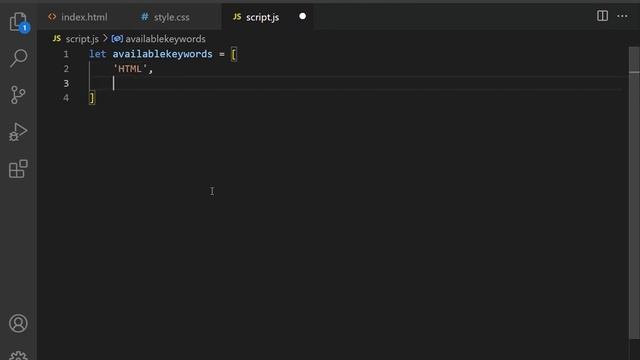640x360 pixels.
Task: Click line number 2 in the gutter
Action: coord(66,69)
